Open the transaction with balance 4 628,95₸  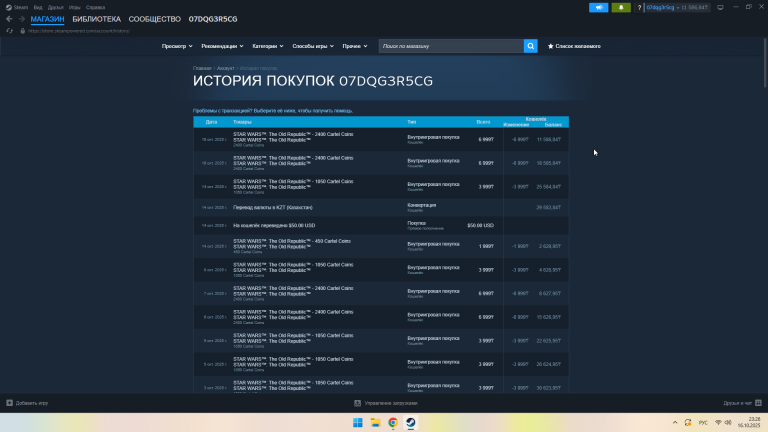(381, 270)
